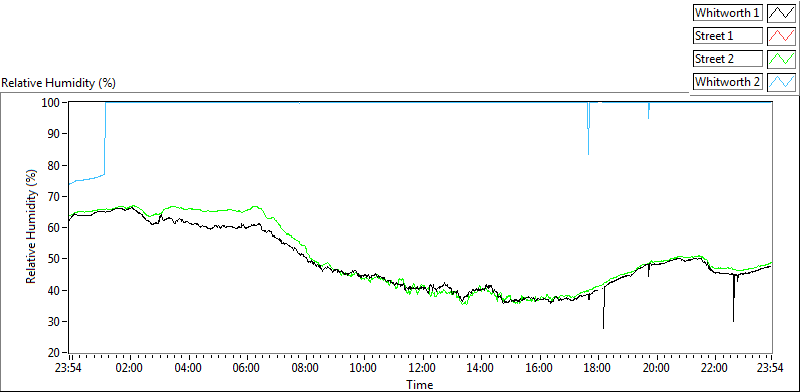
Task: Click the Whitworth 2 blue plot icon
Action: (781, 81)
